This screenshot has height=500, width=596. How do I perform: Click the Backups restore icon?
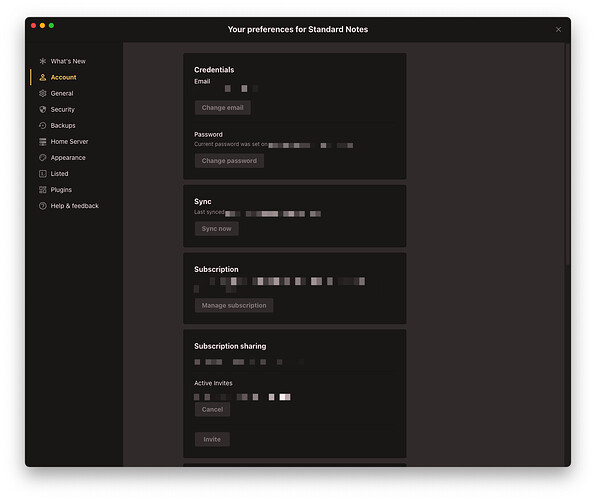(x=43, y=125)
